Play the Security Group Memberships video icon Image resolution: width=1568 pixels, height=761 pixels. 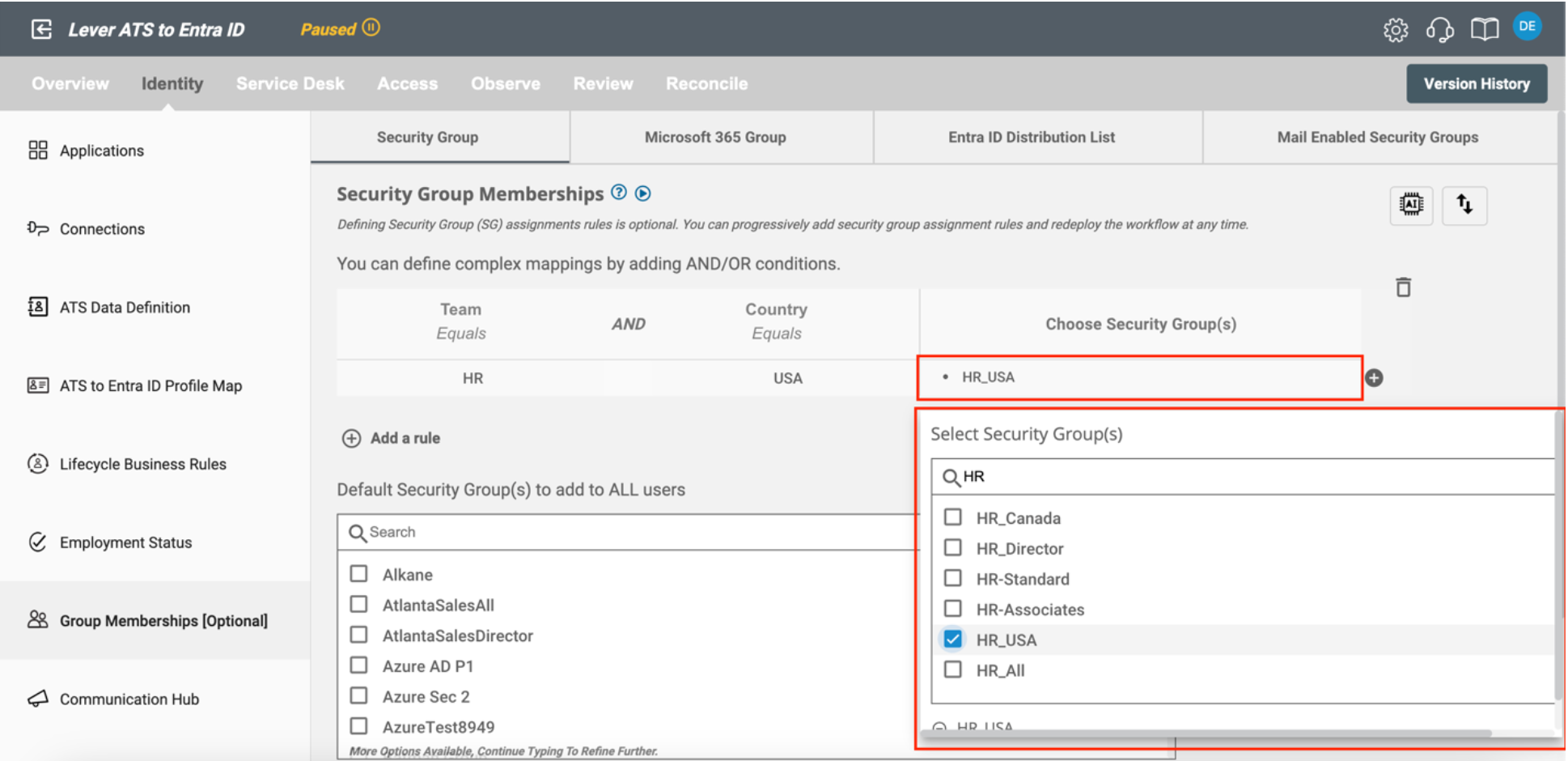[643, 193]
